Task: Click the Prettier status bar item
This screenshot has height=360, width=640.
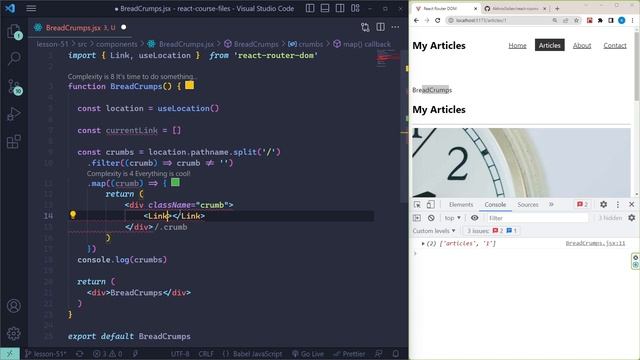Action: tap(349, 354)
